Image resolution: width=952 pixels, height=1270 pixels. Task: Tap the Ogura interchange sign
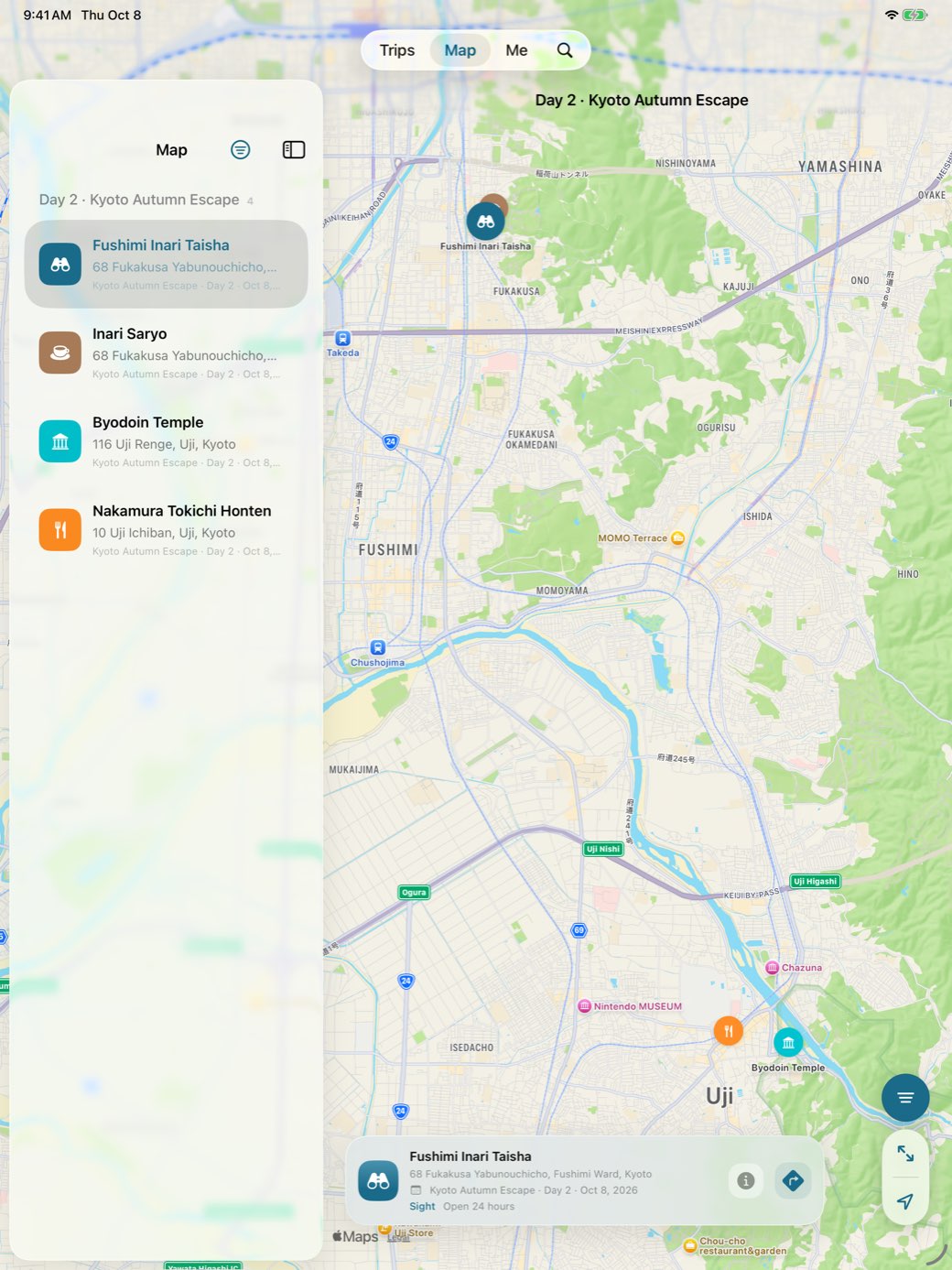[414, 892]
